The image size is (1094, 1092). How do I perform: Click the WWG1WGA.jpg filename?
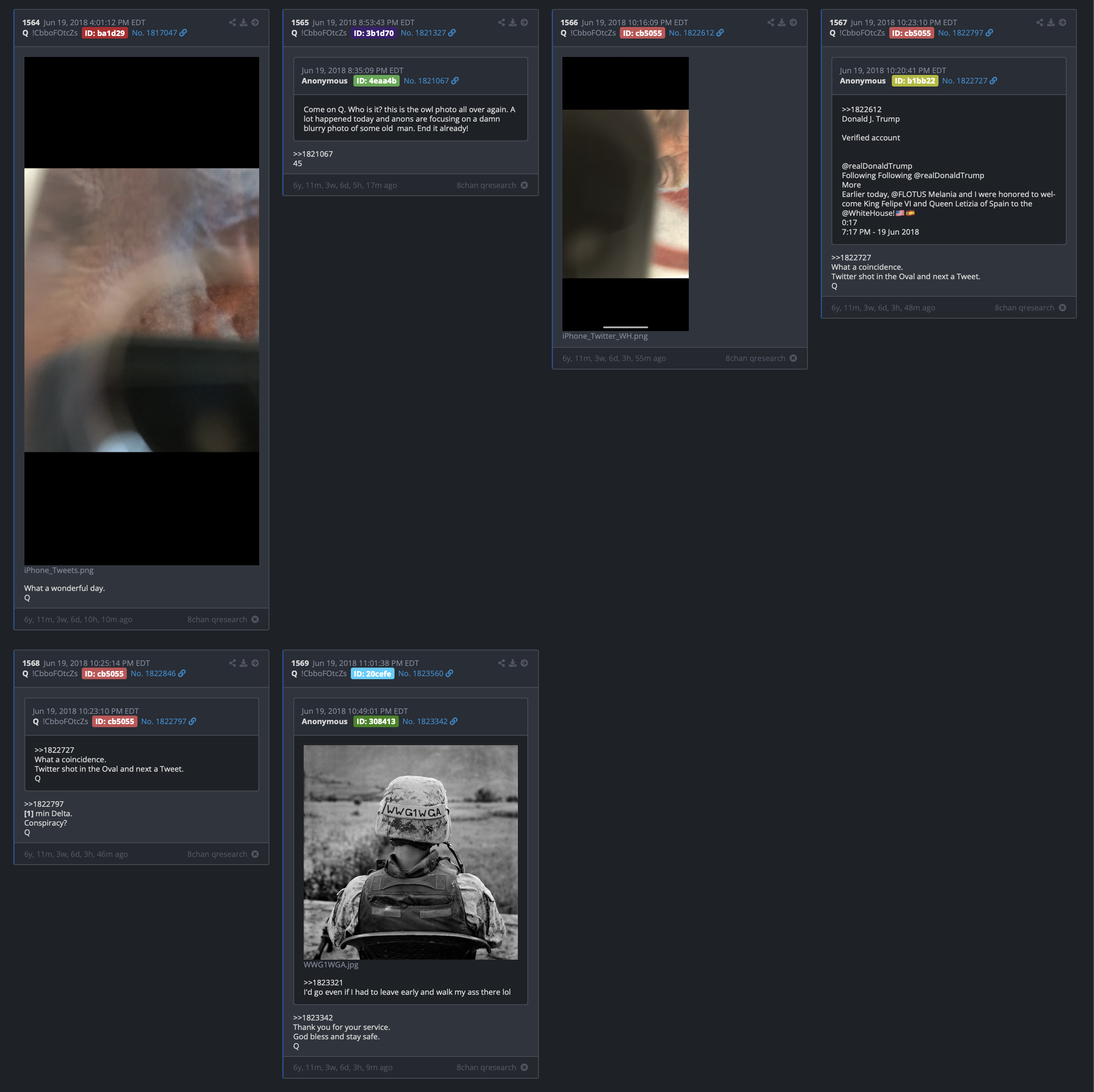click(331, 965)
